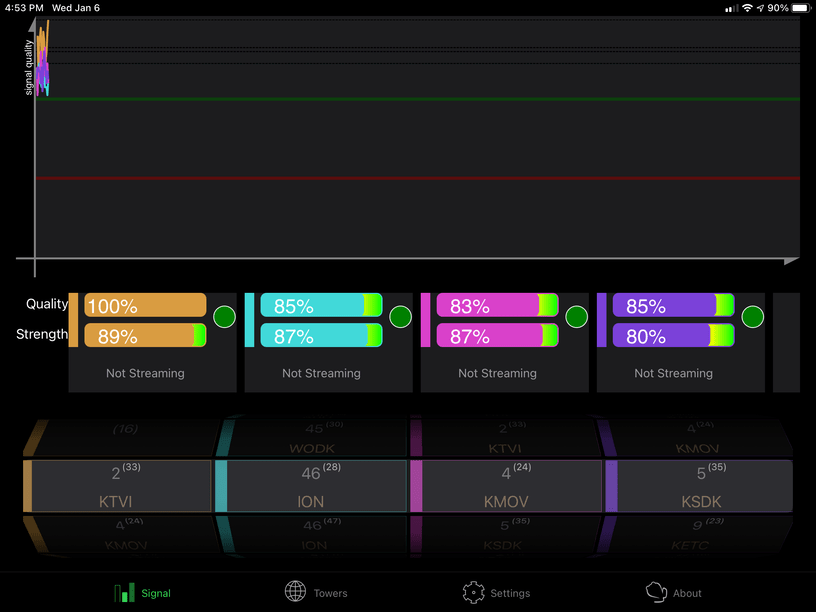The image size is (816, 612).
Task: Select the magenta 87% strength bar
Action: (x=497, y=336)
